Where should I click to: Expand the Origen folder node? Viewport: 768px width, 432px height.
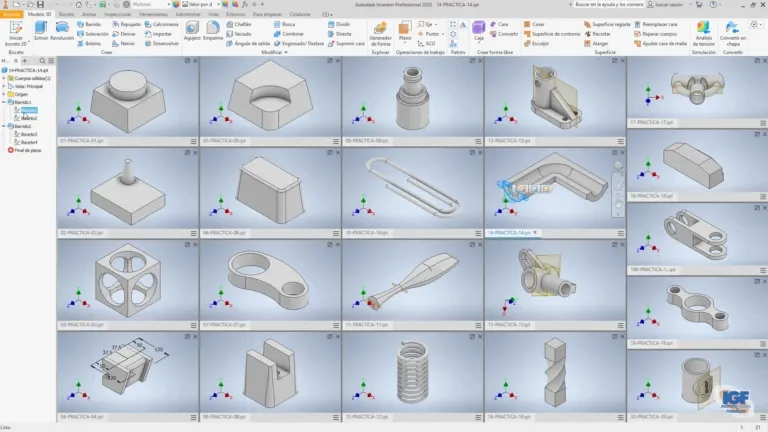[x=4, y=94]
